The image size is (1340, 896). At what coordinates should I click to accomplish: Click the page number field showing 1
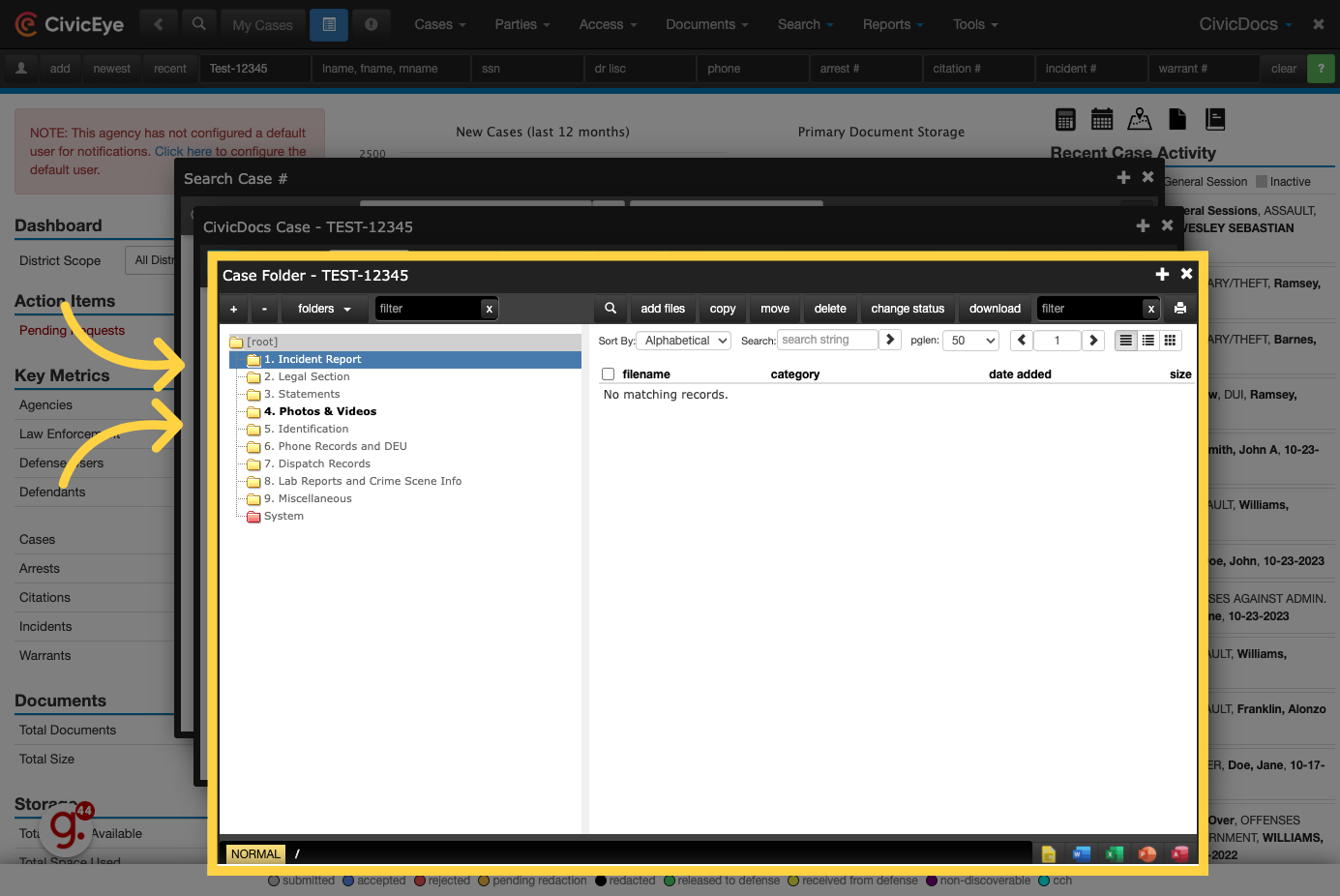pos(1057,341)
